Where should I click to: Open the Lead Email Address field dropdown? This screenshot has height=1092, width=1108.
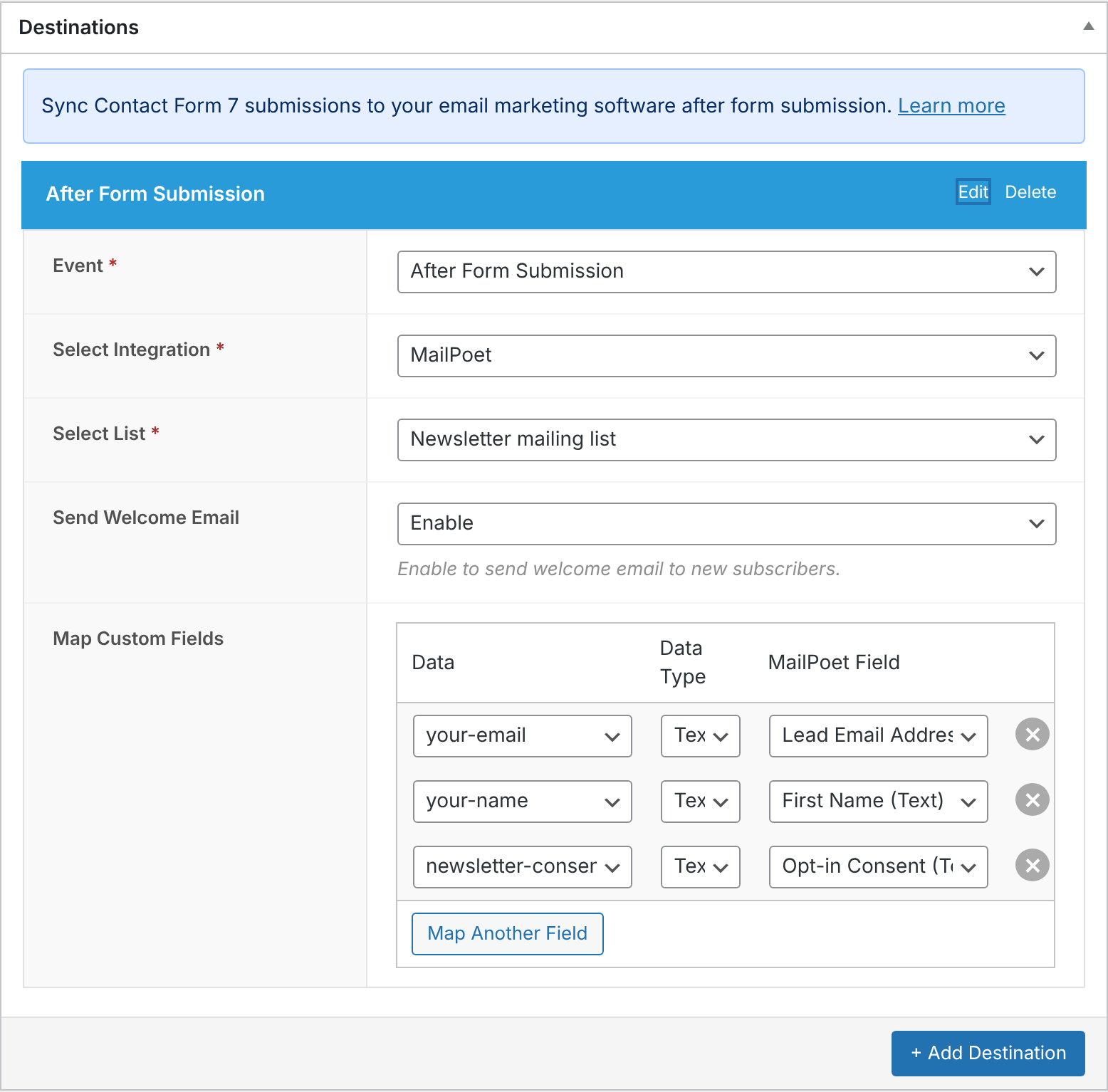(x=878, y=735)
